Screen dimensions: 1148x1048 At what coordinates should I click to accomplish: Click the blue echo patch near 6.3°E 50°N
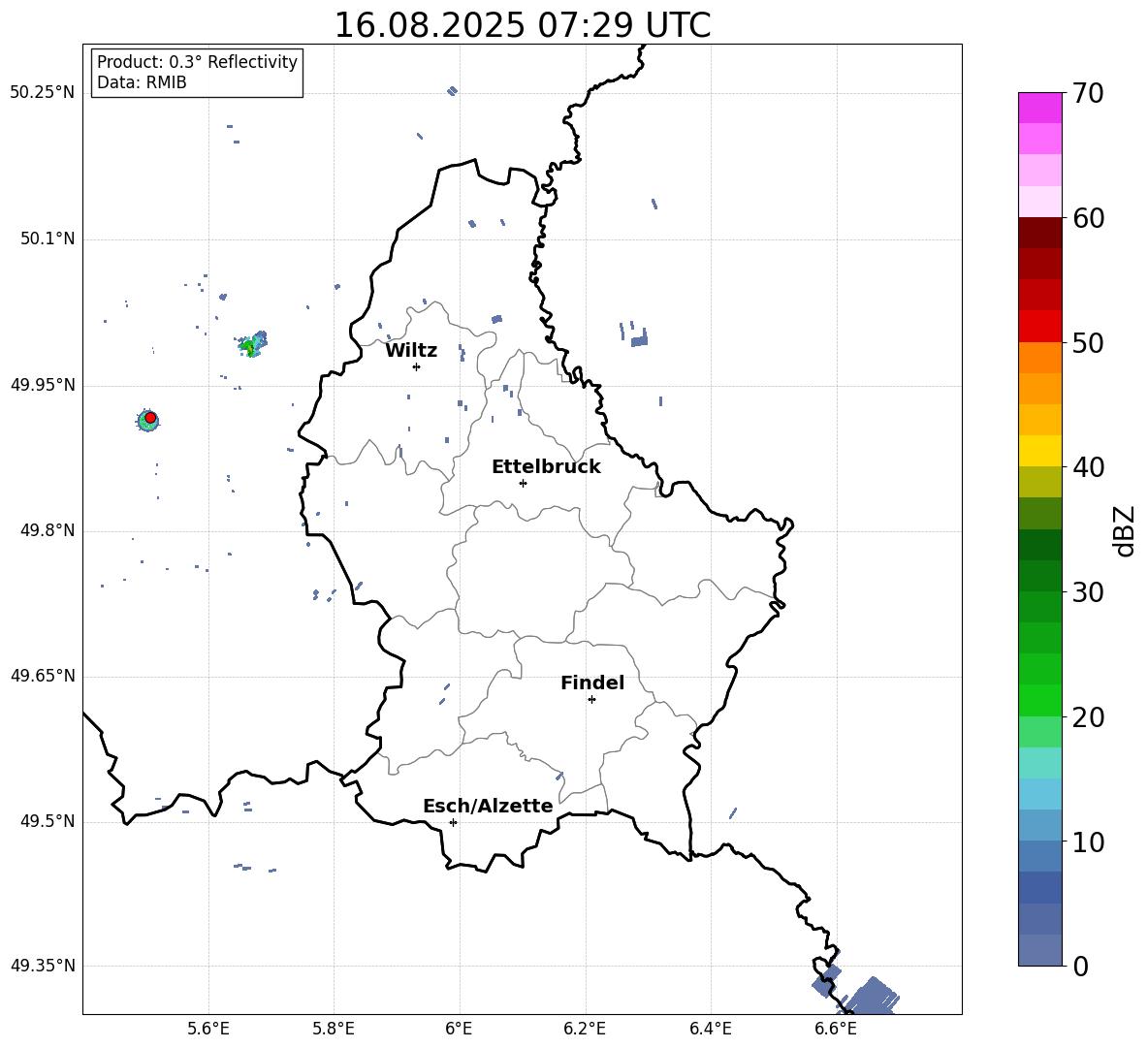pos(639,339)
